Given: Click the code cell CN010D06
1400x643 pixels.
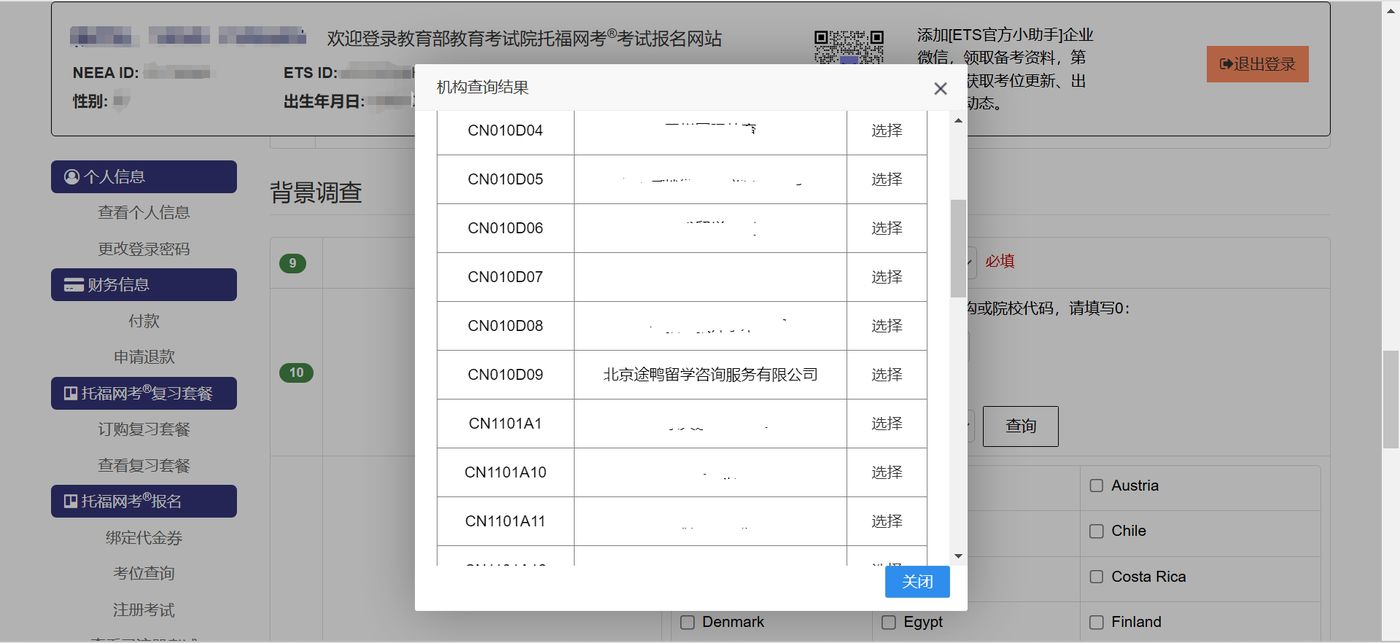Looking at the screenshot, I should (x=505, y=228).
